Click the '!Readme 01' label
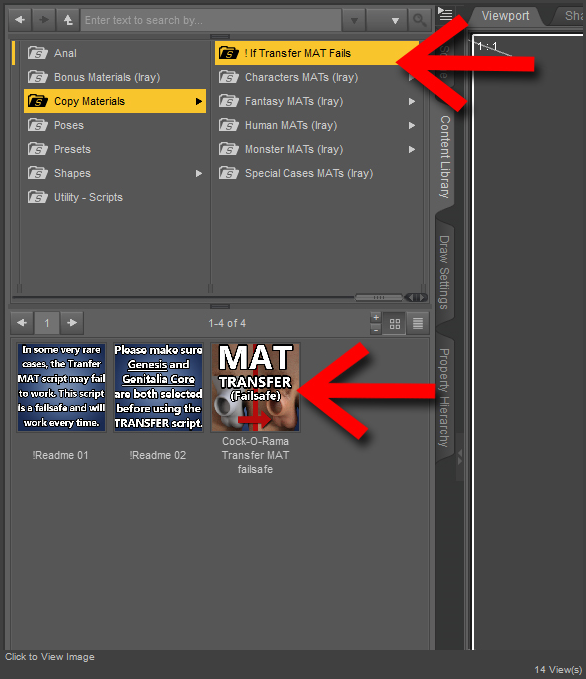Screen dimensions: 586x679 coord(60,455)
